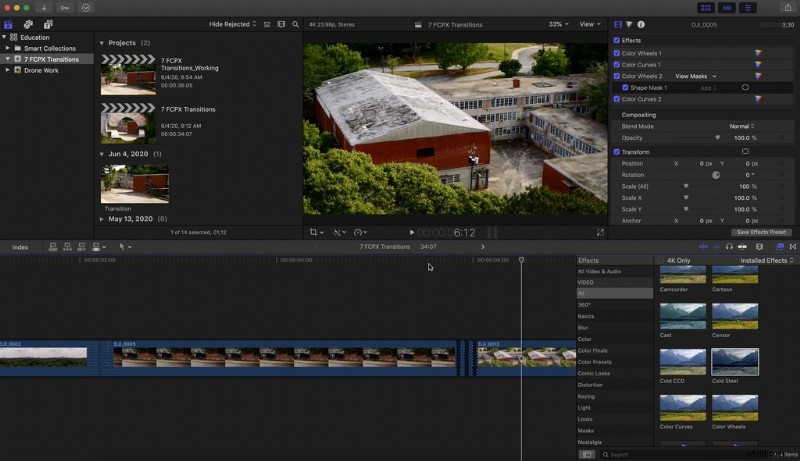Enable the 4K Only checkbox
The height and width of the screenshot is (461, 800).
[x=661, y=261]
